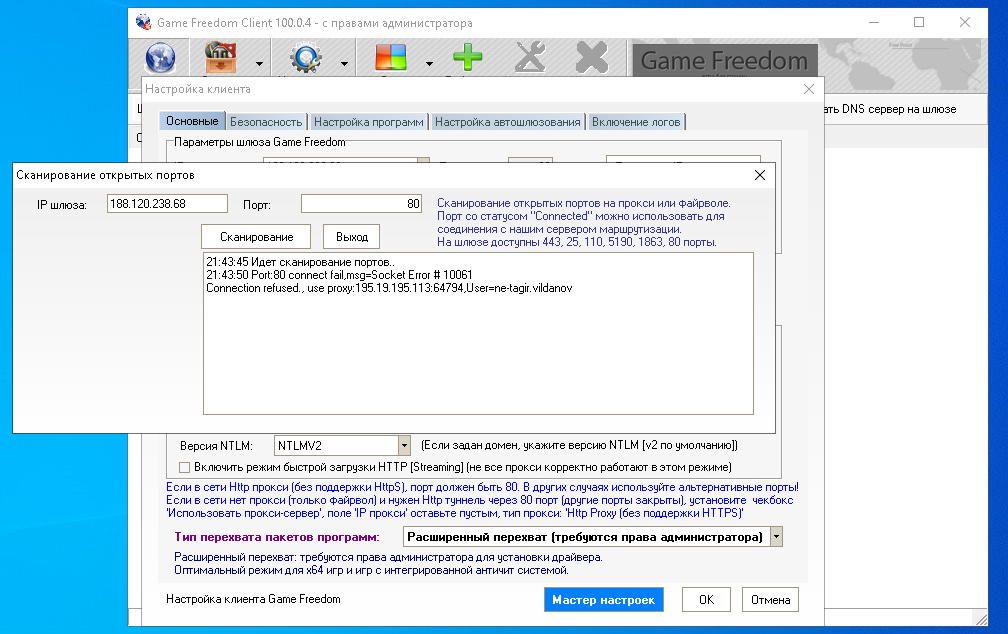The width and height of the screenshot is (1008, 634).
Task: Expand the packet interception type dropdown
Action: 776,537
